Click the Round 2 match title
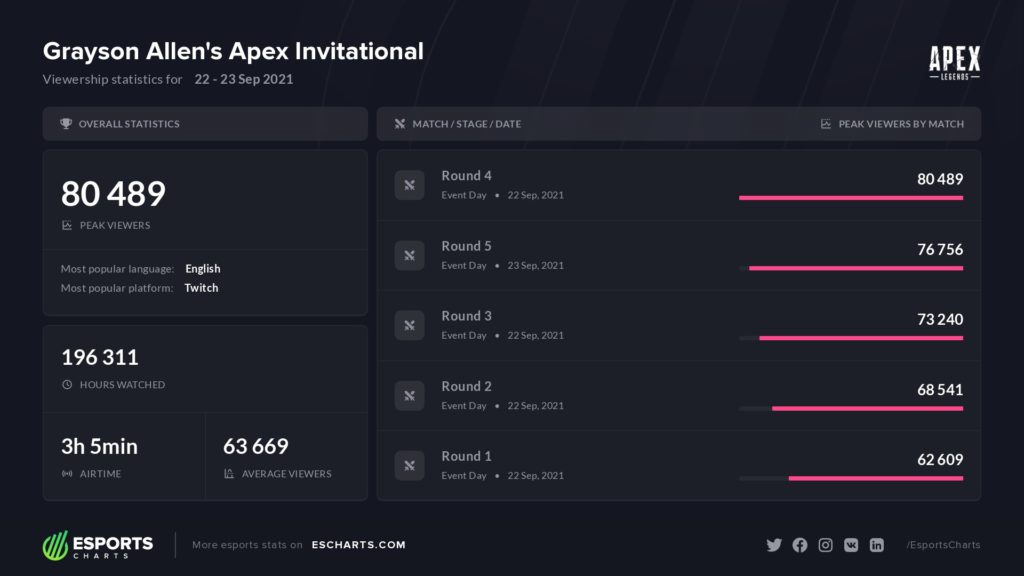The image size is (1024, 576). tap(467, 386)
